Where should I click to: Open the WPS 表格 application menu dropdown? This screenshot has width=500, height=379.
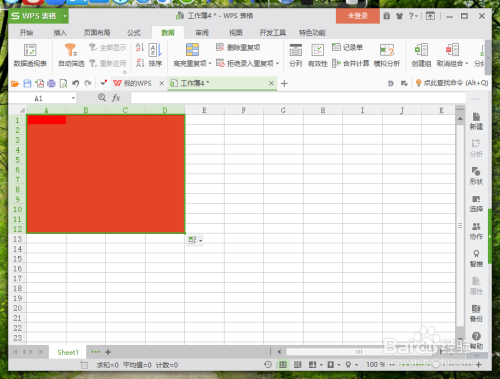pyautogui.click(x=65, y=16)
